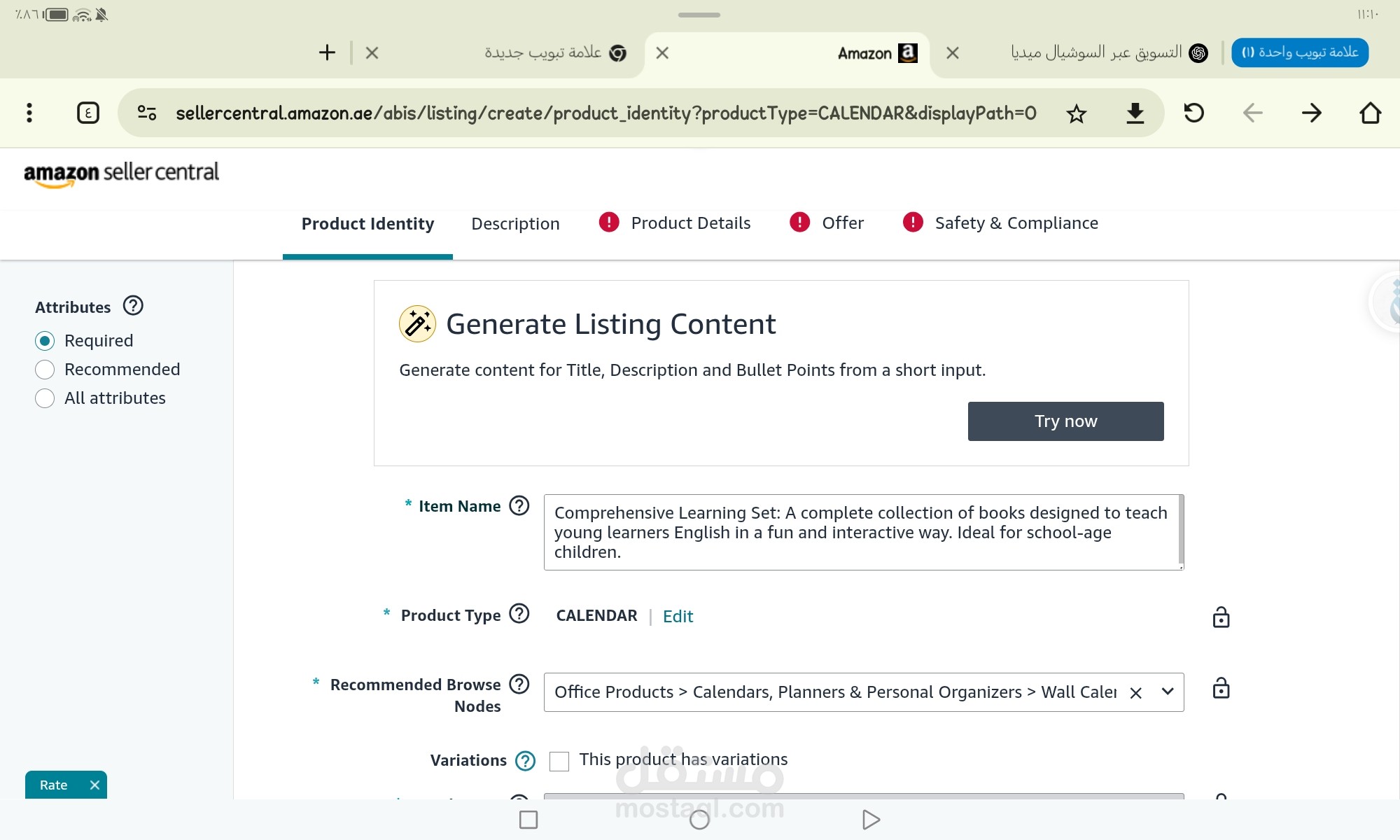This screenshot has width=1400, height=840.
Task: Click inside the Item Name text field
Action: [861, 532]
